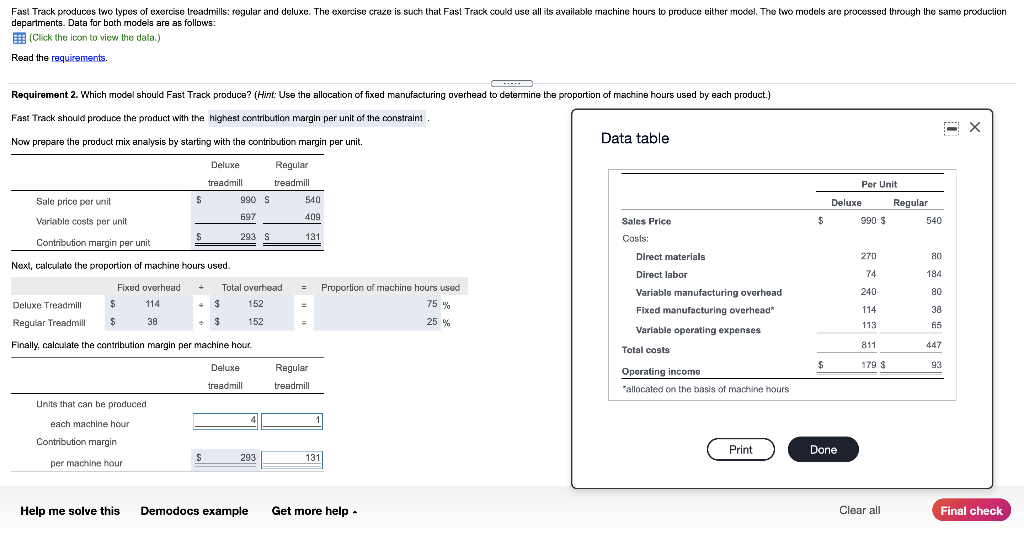
Task: Click the Requirement 2 heading text
Action: (44, 95)
